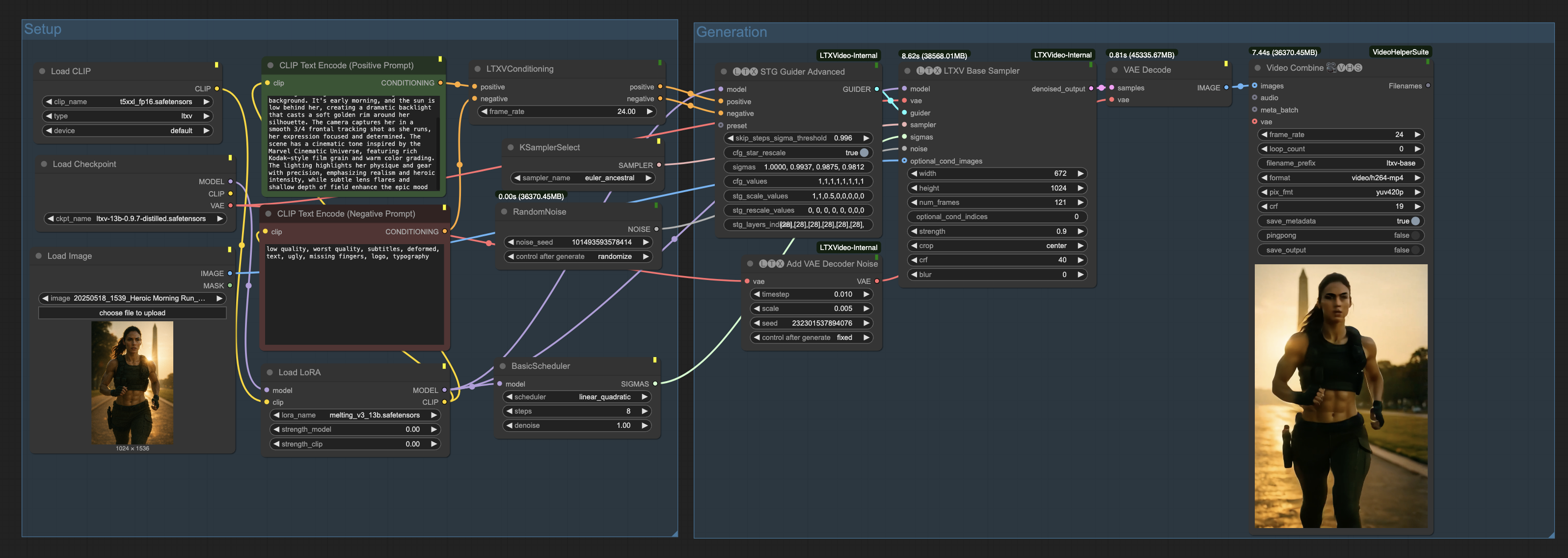Image resolution: width=1568 pixels, height=558 pixels.
Task: Collapse the KSamplerSelect node via its dot
Action: pos(510,147)
